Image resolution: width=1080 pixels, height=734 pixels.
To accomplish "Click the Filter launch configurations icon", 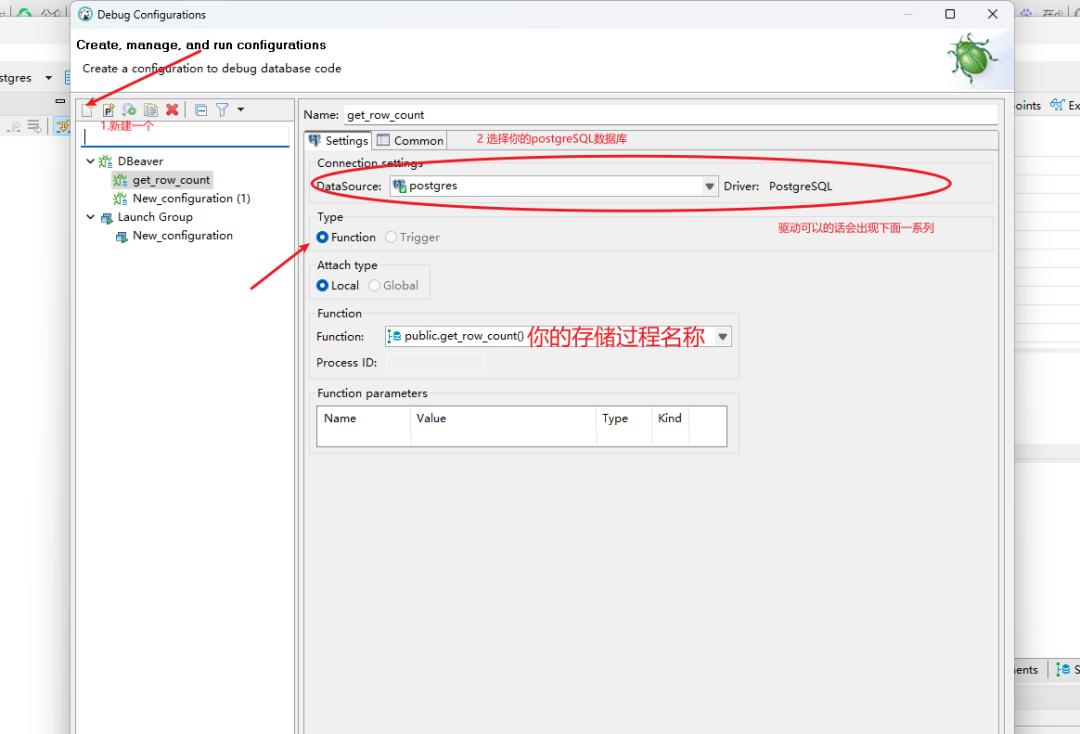I will (222, 110).
